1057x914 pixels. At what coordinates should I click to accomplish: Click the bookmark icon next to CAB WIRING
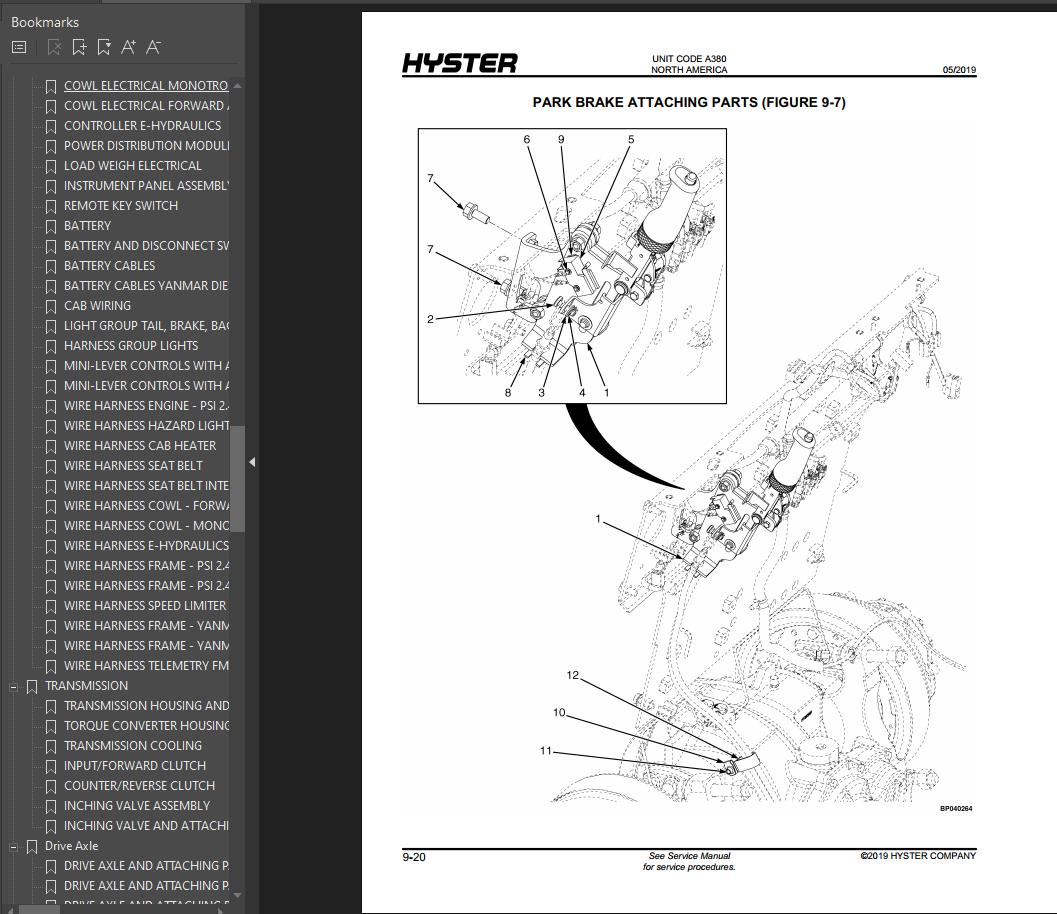click(x=51, y=306)
